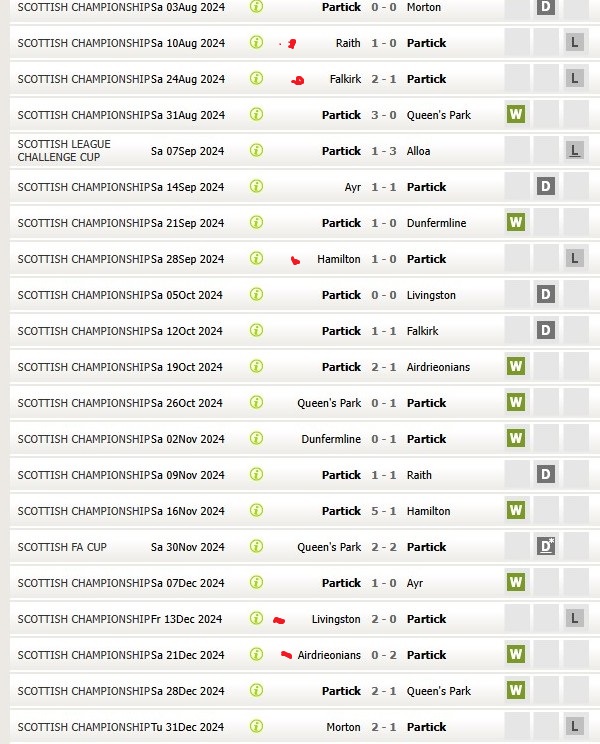
Task: Open info icon for Scottish FA Cup match
Action: tap(256, 547)
